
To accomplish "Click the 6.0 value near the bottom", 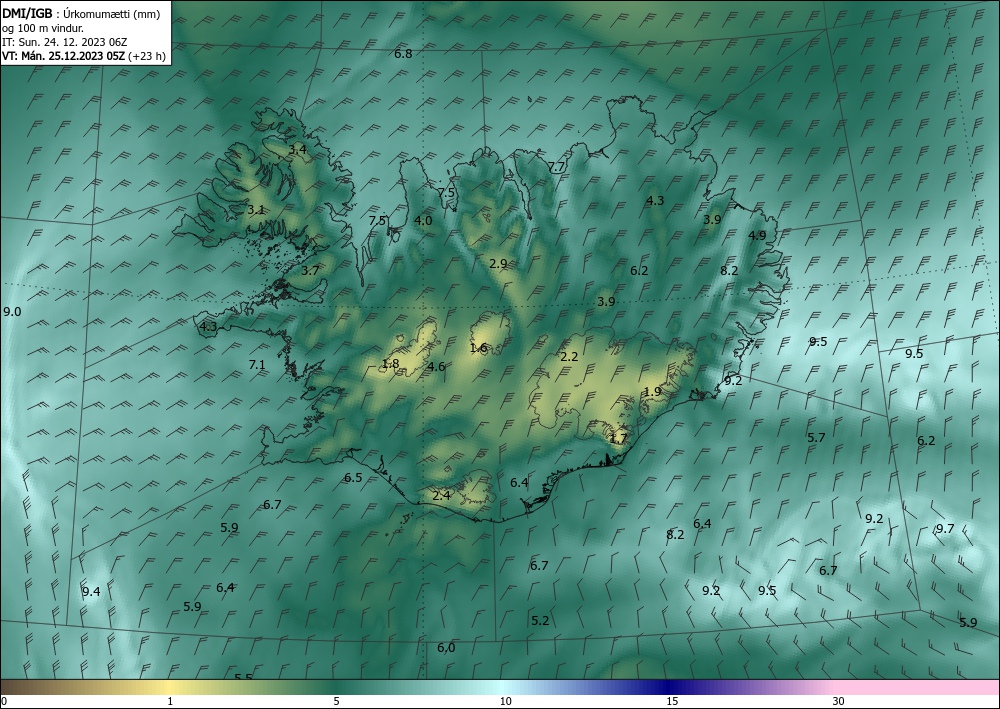I will 446,648.
